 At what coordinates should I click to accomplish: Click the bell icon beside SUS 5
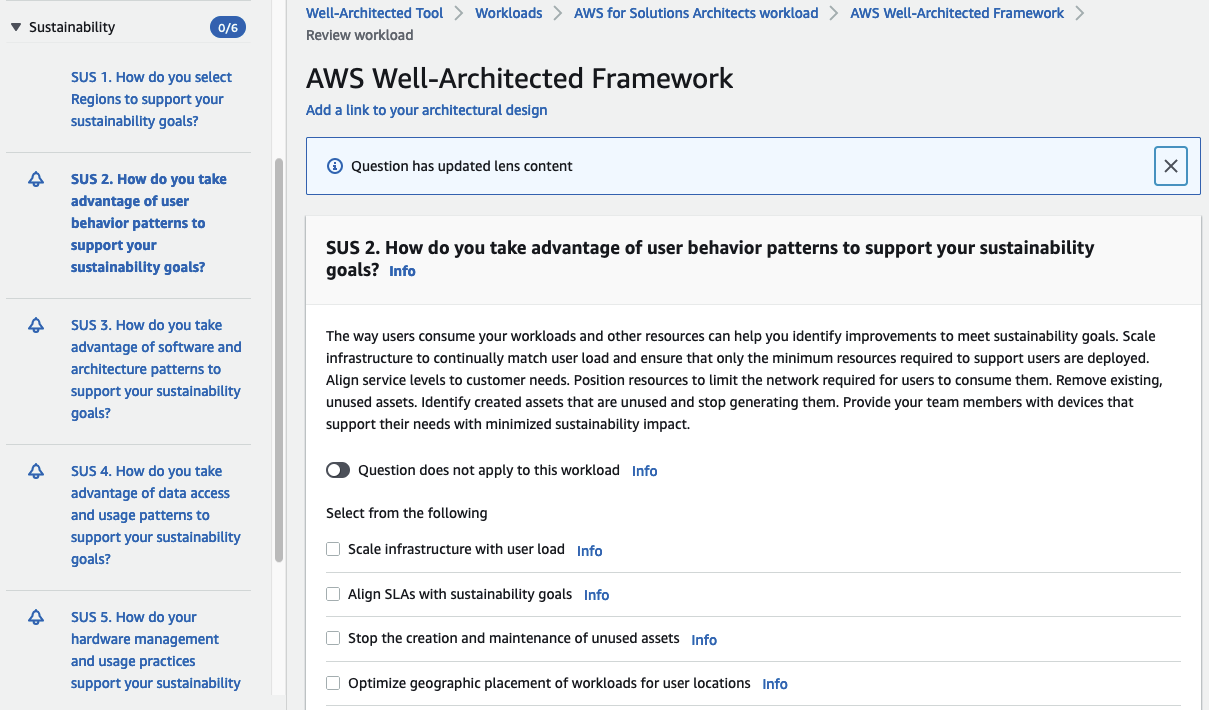36,618
